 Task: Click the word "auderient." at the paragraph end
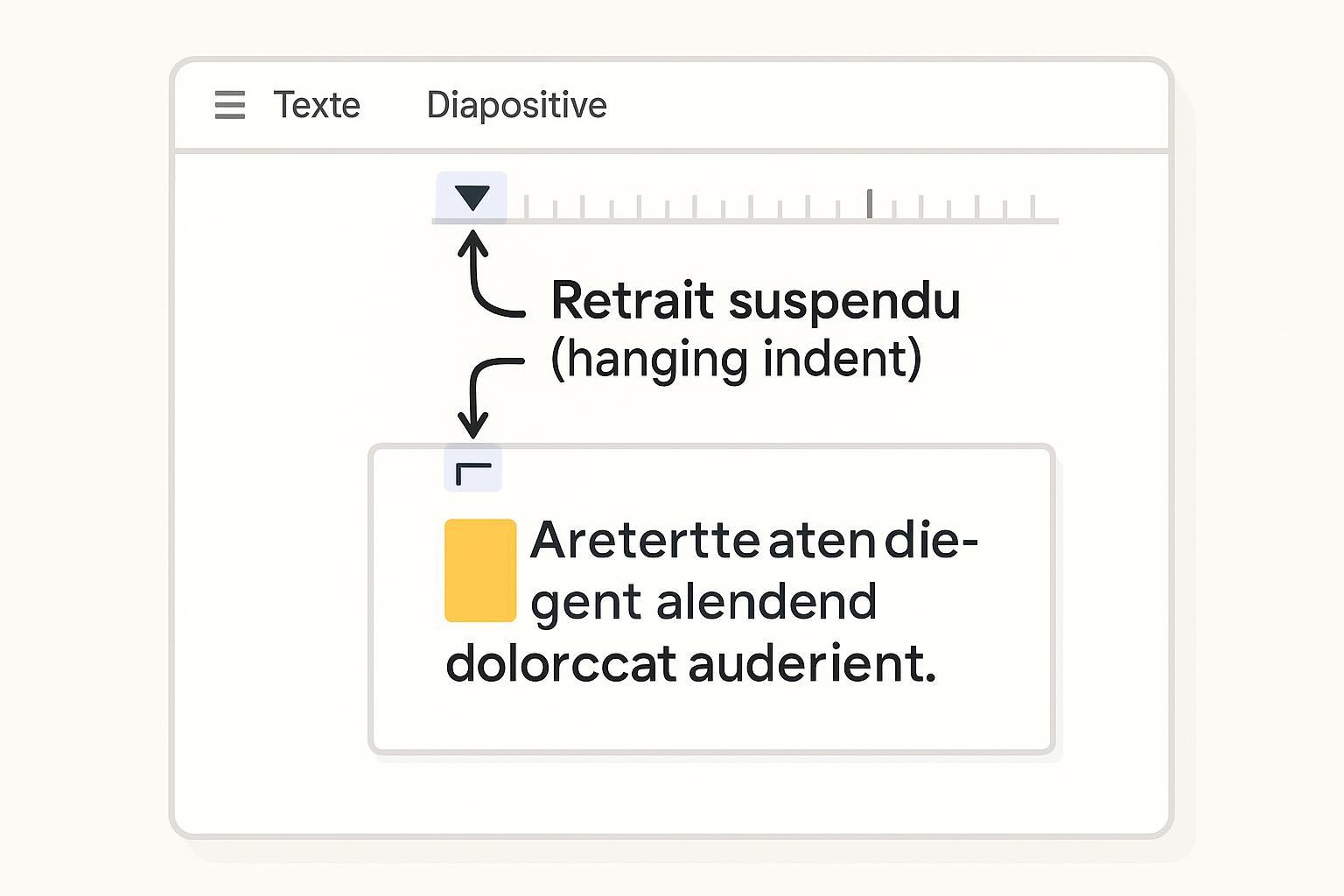pyautogui.click(x=812, y=663)
